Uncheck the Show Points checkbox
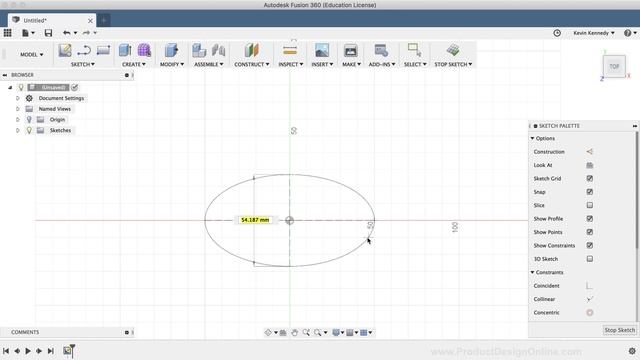Screen dimensions: 640x360 tap(589, 232)
